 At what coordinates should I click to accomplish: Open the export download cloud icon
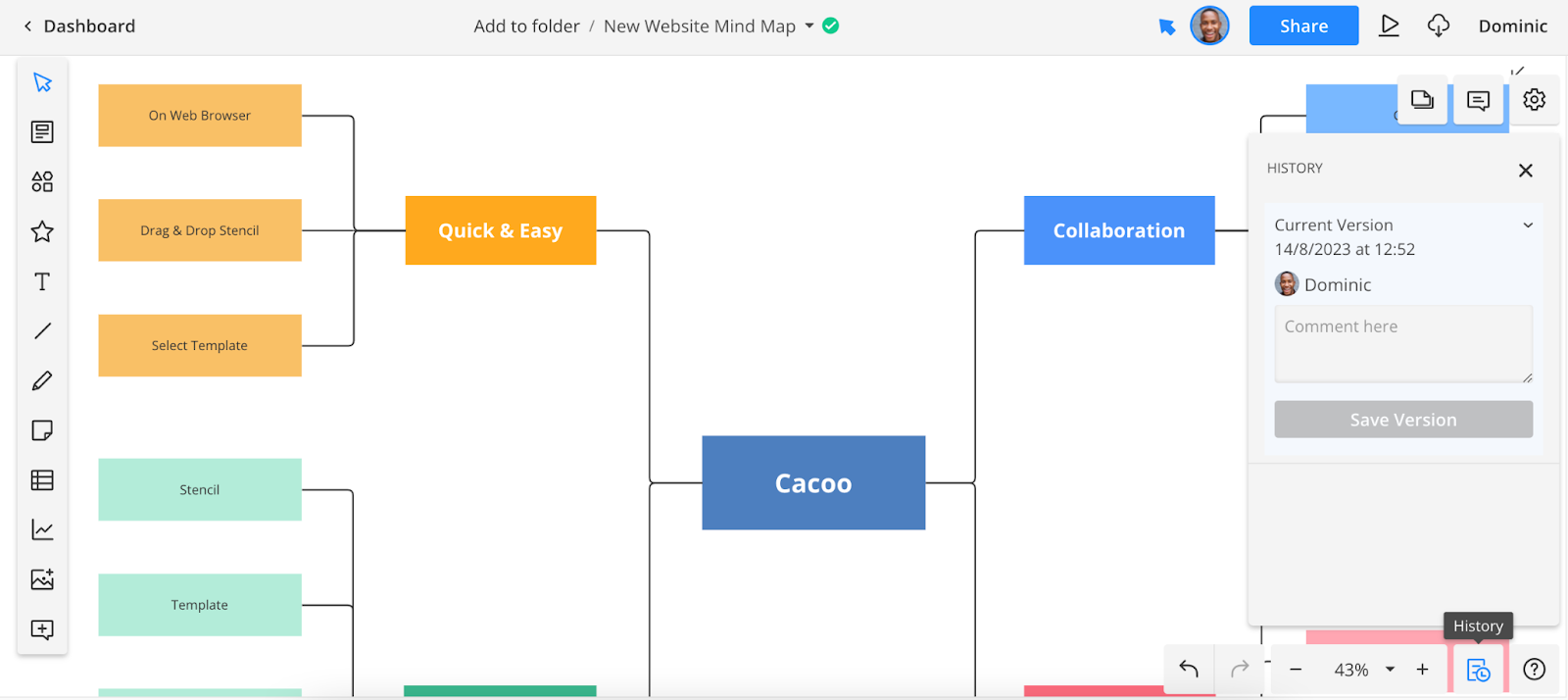(1438, 25)
